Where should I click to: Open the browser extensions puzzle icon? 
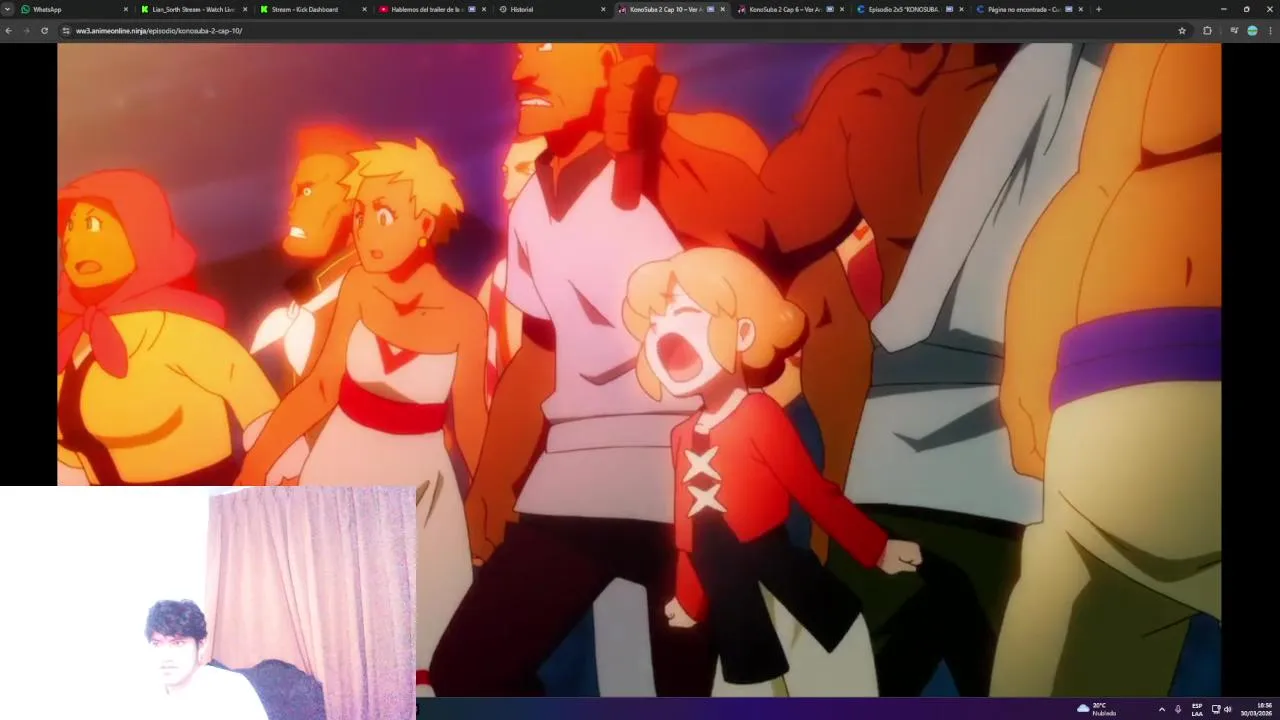[x=1207, y=31]
